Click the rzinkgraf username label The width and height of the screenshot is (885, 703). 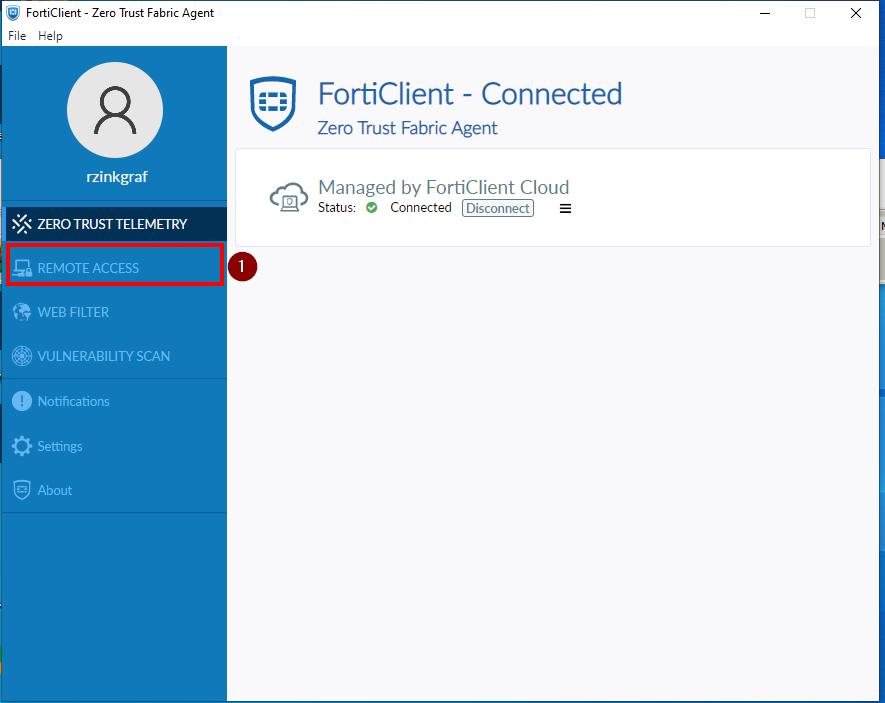click(117, 177)
